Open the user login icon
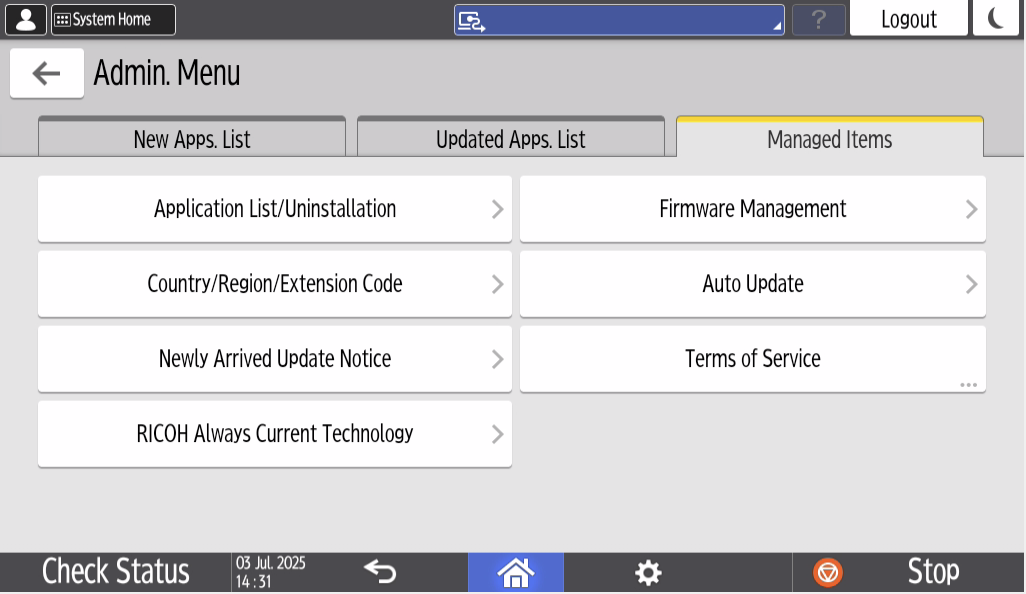 click(26, 19)
